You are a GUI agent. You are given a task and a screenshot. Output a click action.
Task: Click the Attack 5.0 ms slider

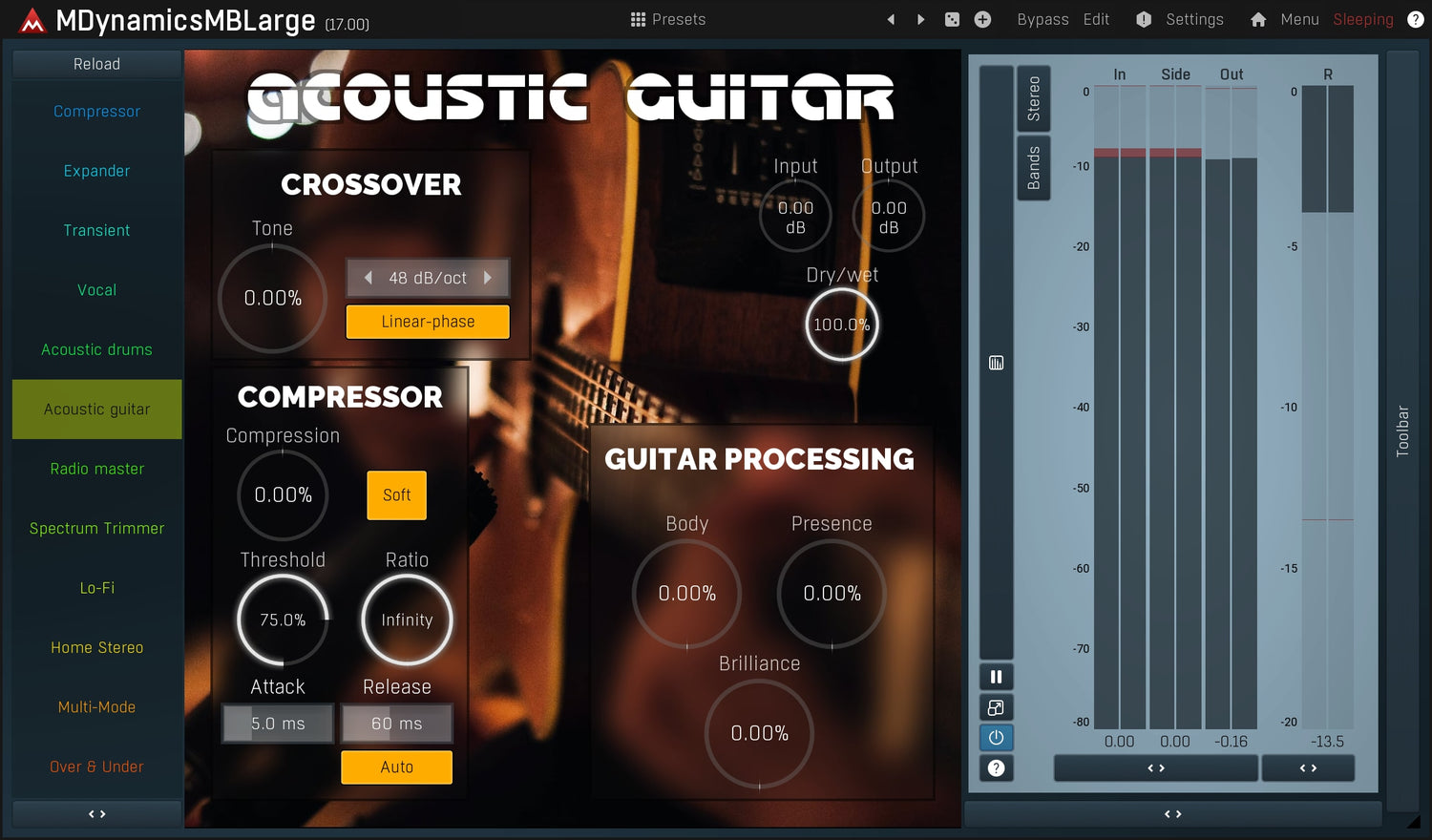278,724
